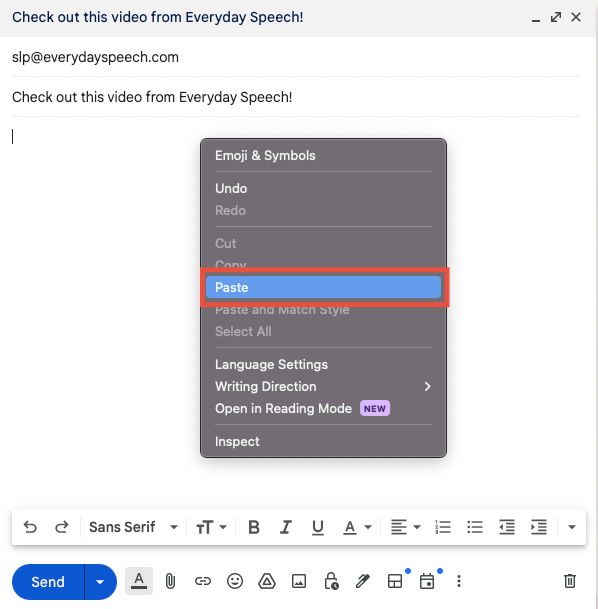598x609 pixels.
Task: Expand the send options arrow beside Send
Action: coord(100,582)
